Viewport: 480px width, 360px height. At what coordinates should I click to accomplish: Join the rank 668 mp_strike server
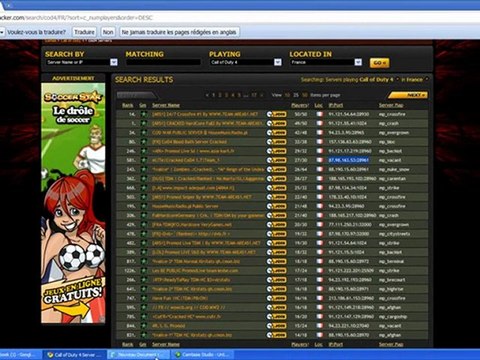(x=276, y=188)
